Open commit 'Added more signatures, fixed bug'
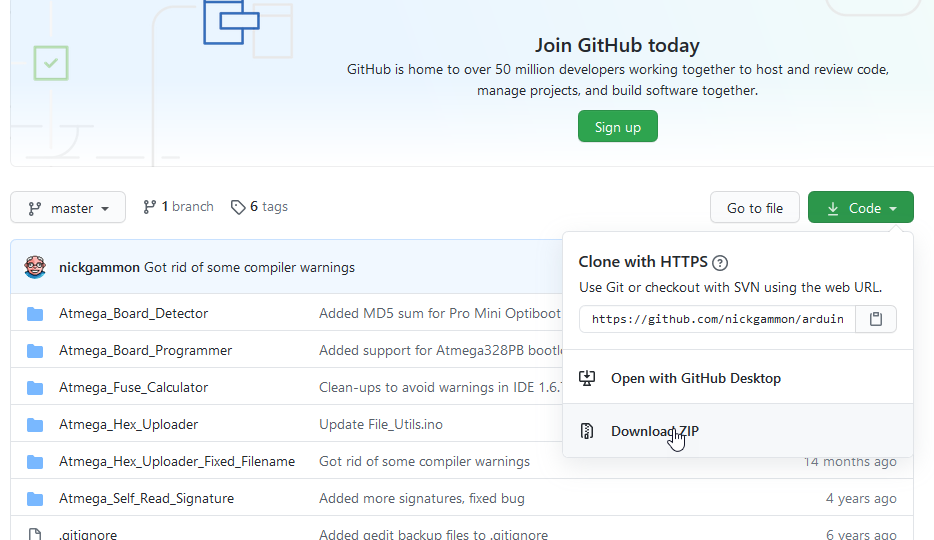This screenshot has width=934, height=540. point(422,498)
